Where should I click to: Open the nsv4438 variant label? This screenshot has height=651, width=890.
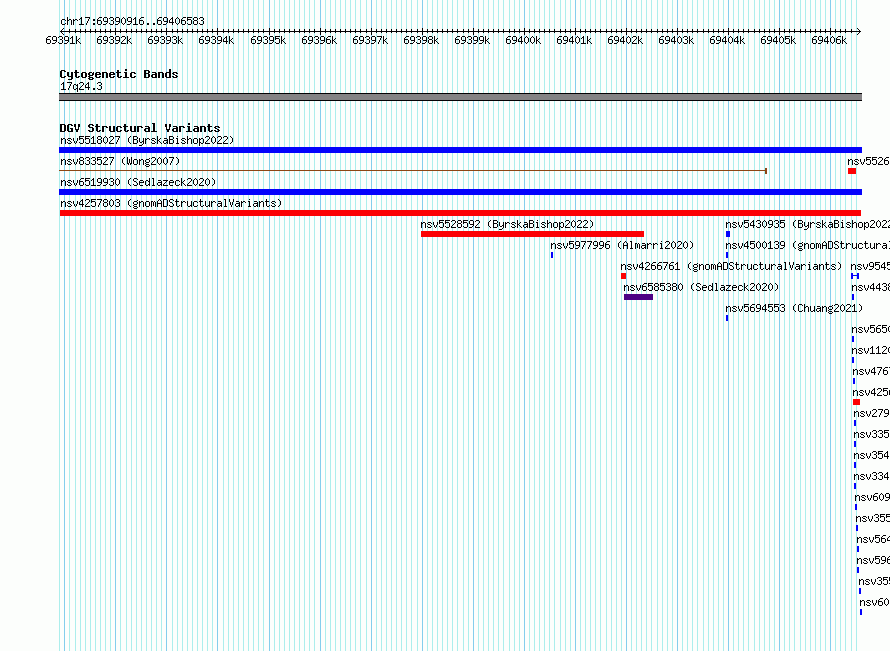coord(870,287)
